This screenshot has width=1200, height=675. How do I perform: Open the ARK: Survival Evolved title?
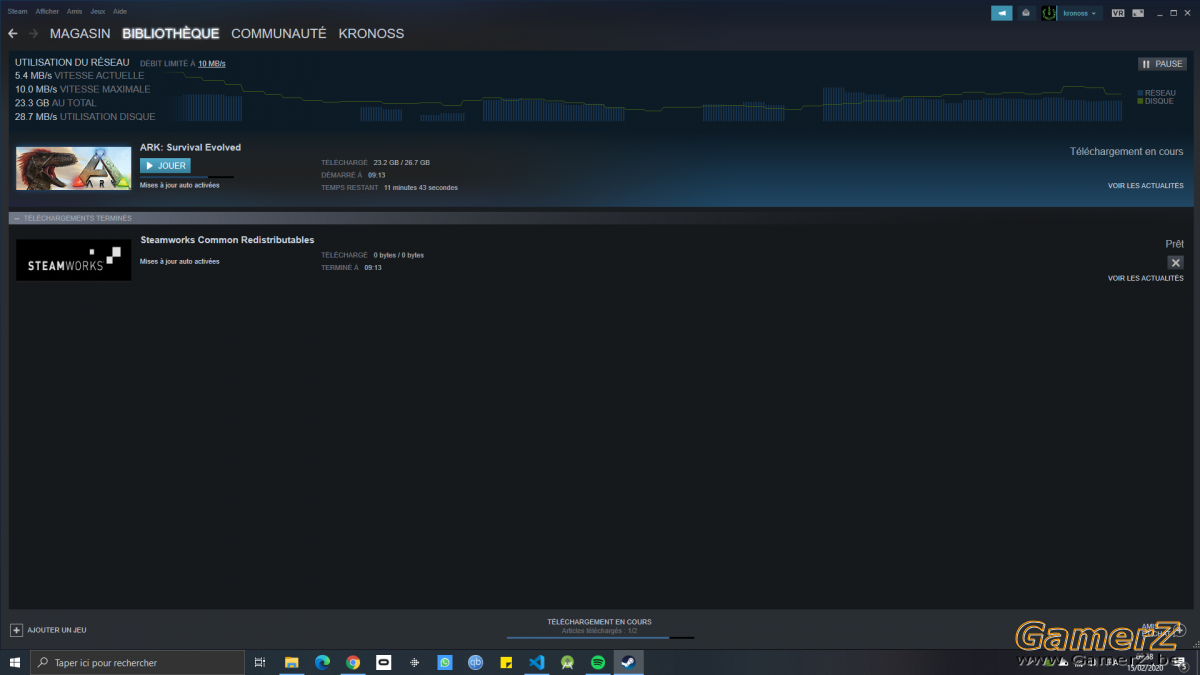tap(190, 147)
